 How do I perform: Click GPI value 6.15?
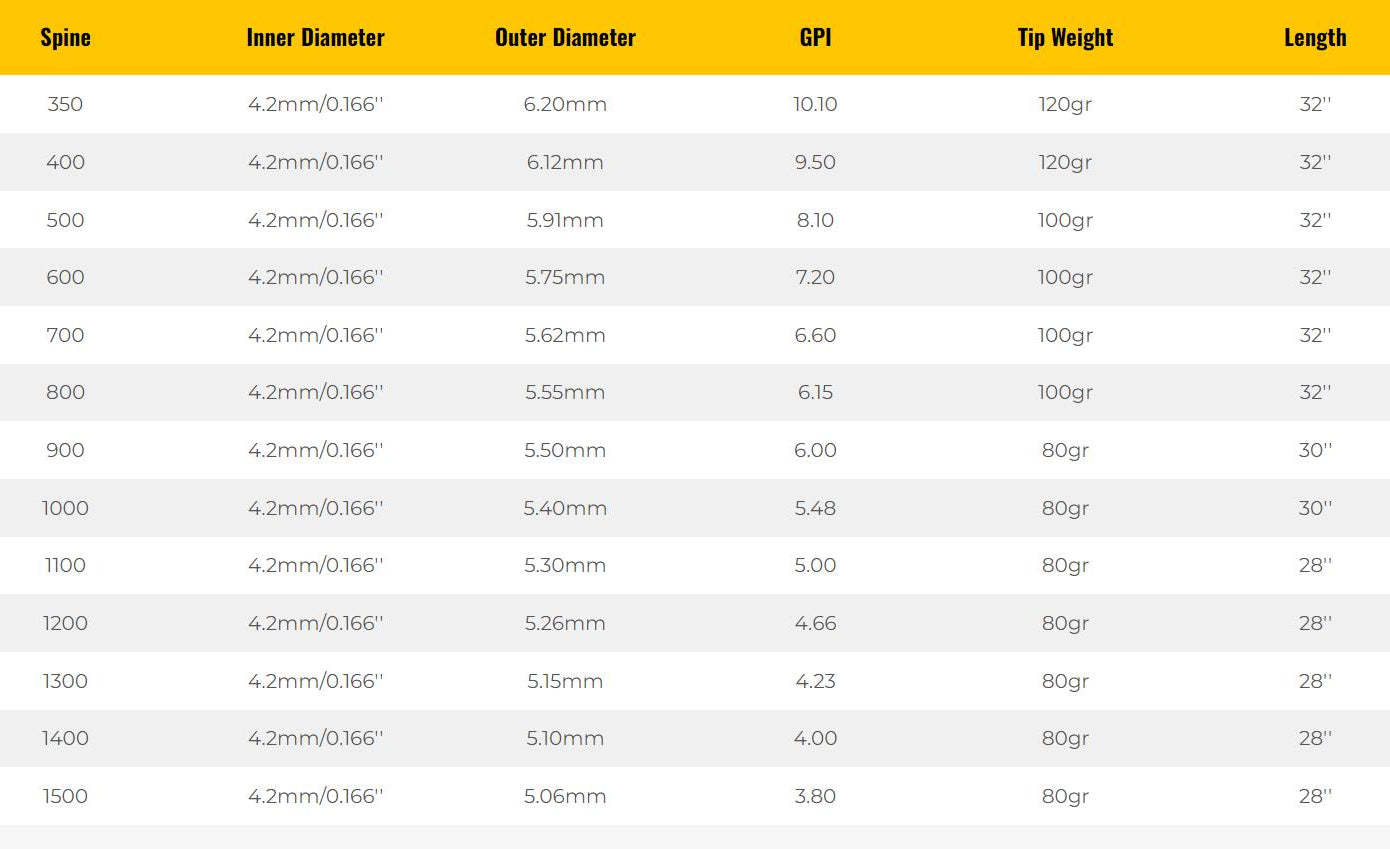pos(815,392)
